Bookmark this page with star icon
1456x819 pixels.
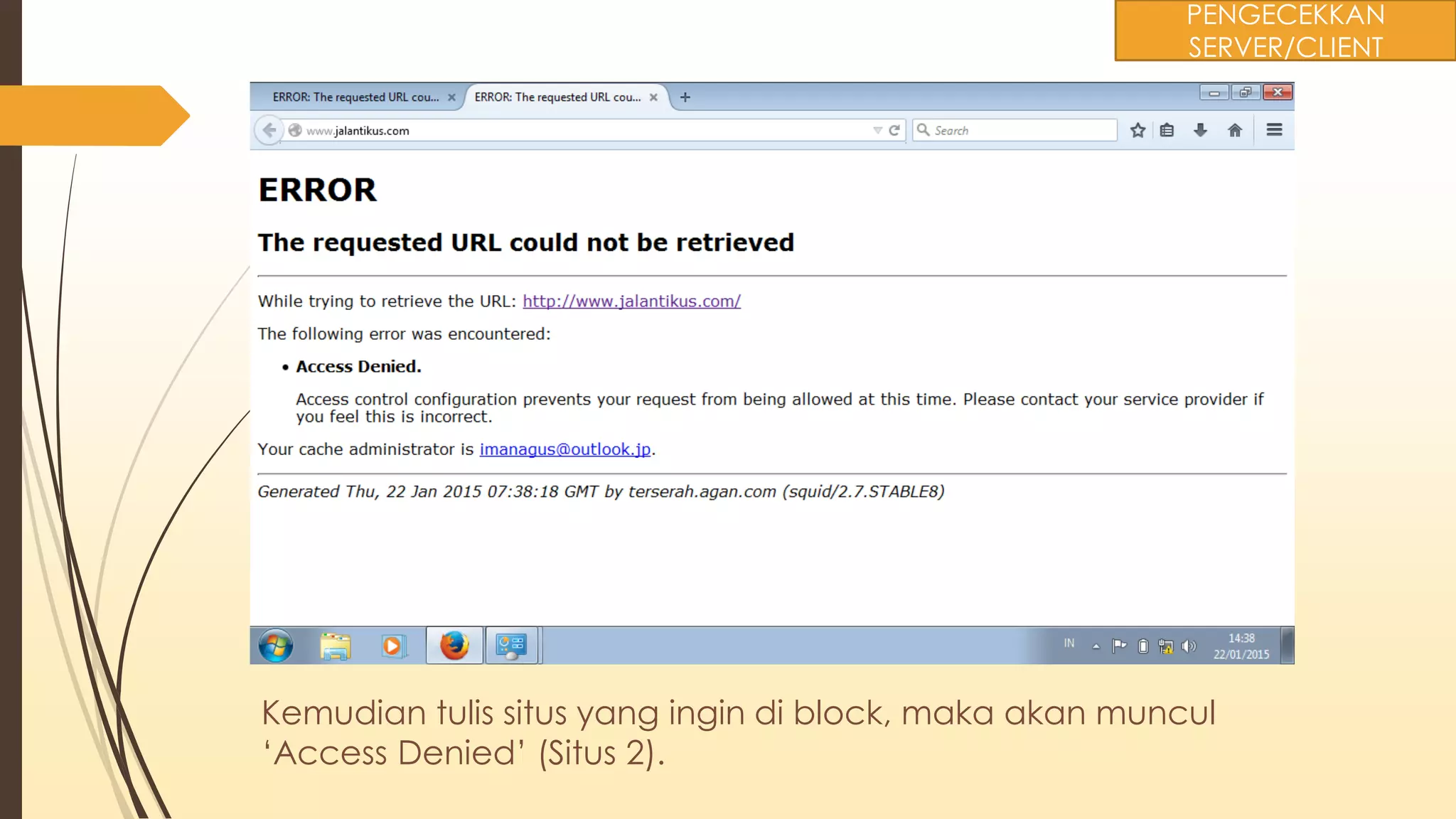1137,130
